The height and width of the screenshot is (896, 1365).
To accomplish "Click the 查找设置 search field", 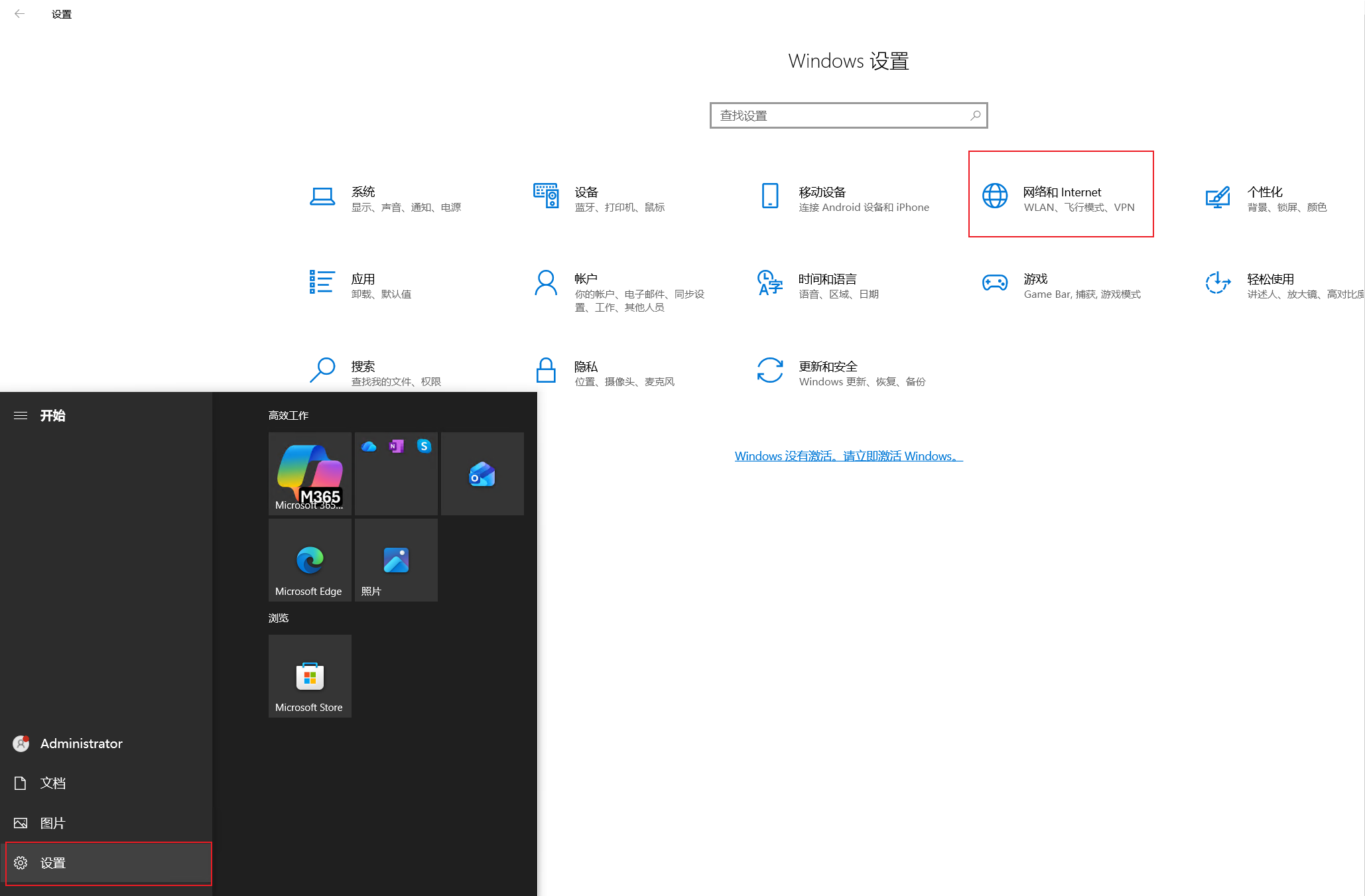I will tap(842, 115).
